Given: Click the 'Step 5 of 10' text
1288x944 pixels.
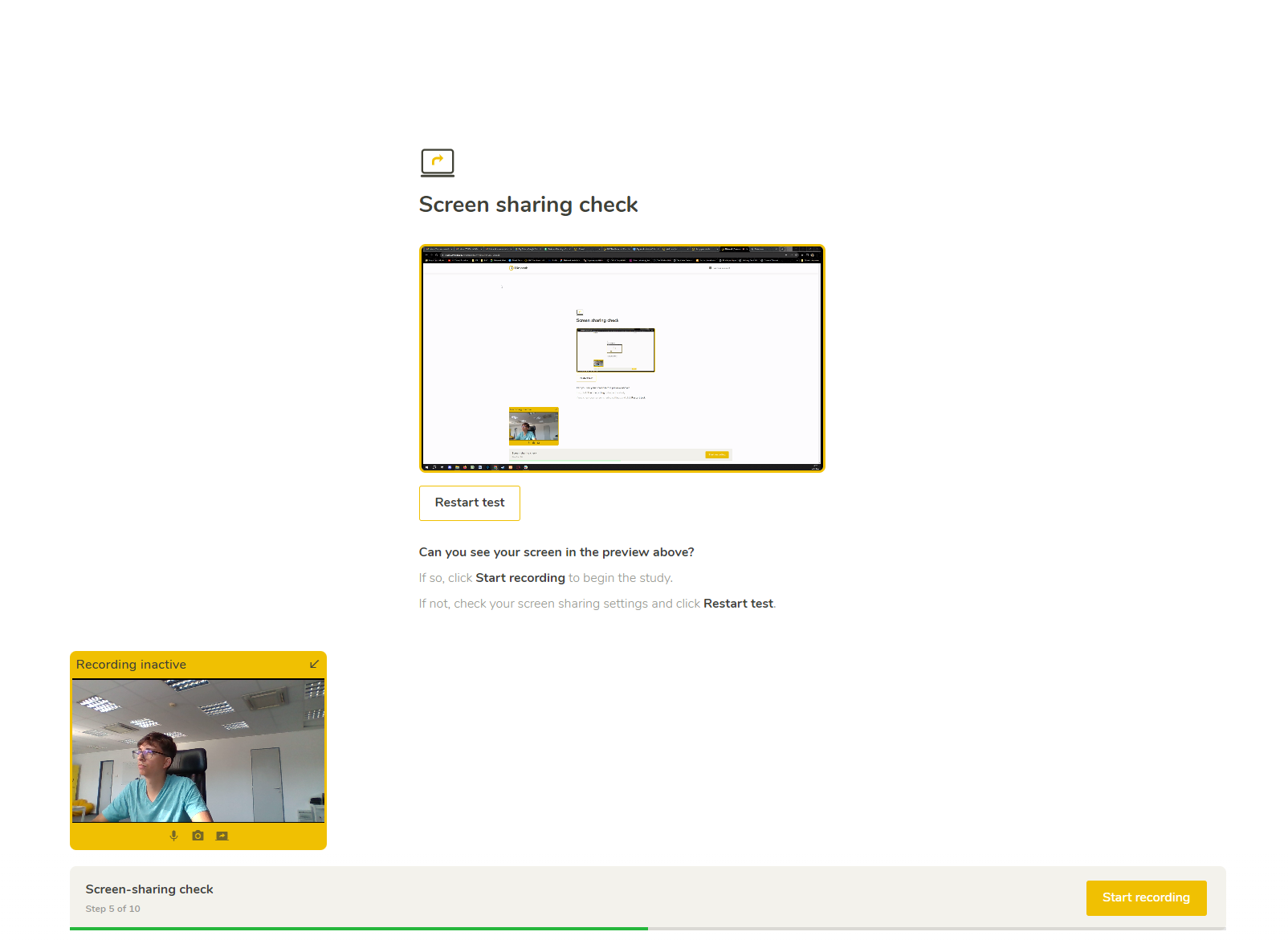Looking at the screenshot, I should pyautogui.click(x=112, y=909).
